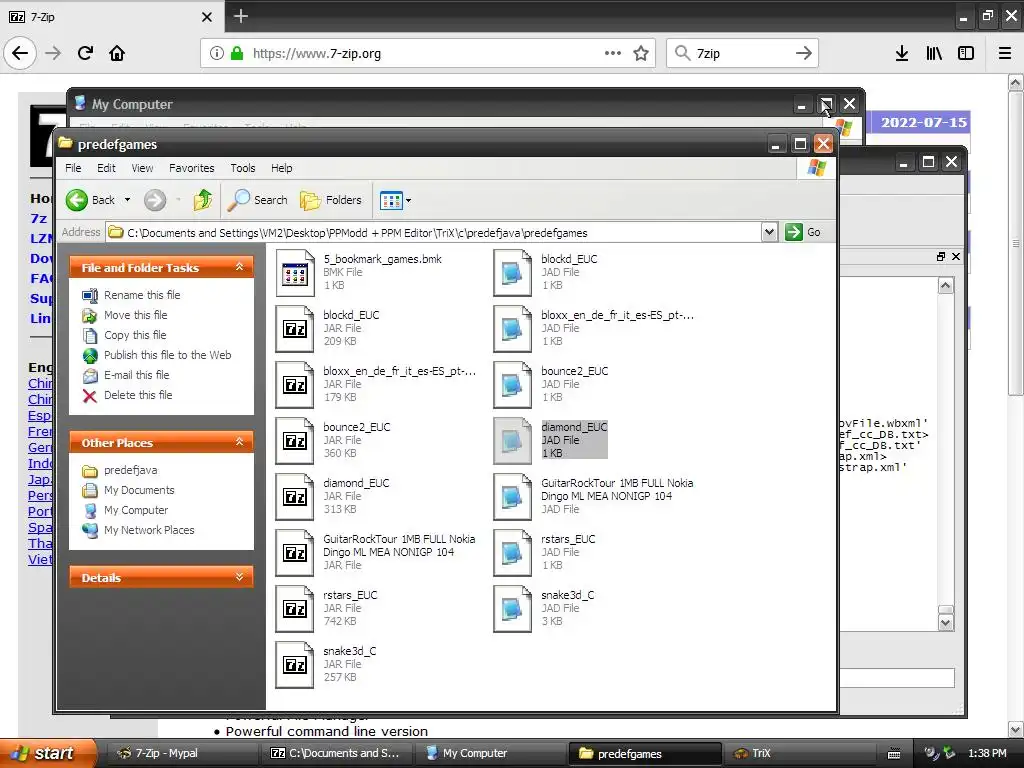Viewport: 1024px width, 768px height.
Task: Click the browser Back button
Action: [20, 53]
